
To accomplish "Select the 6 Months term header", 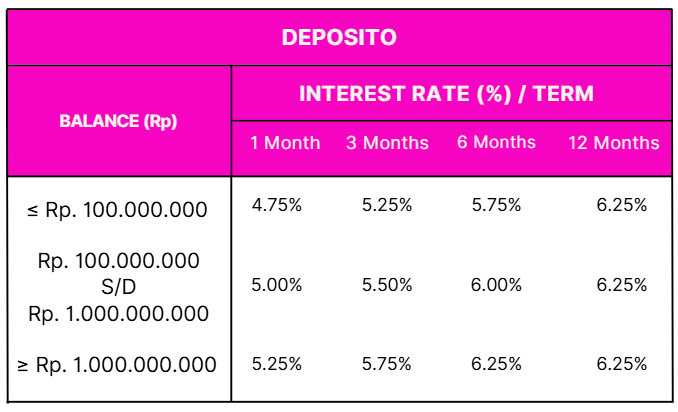I will click(x=496, y=142).
